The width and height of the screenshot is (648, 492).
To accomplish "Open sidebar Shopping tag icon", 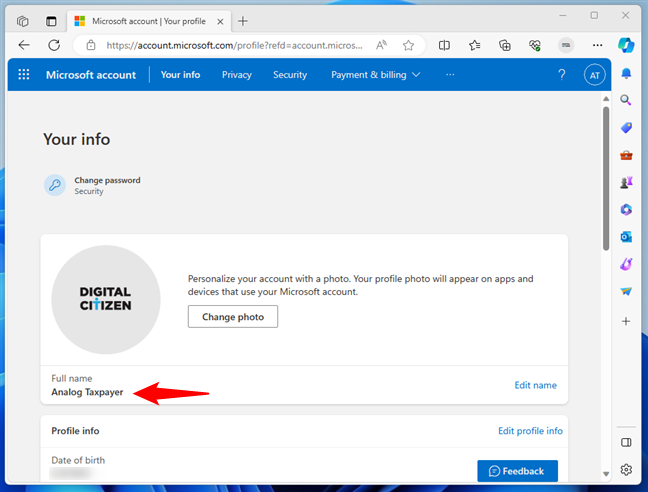I will pyautogui.click(x=626, y=128).
